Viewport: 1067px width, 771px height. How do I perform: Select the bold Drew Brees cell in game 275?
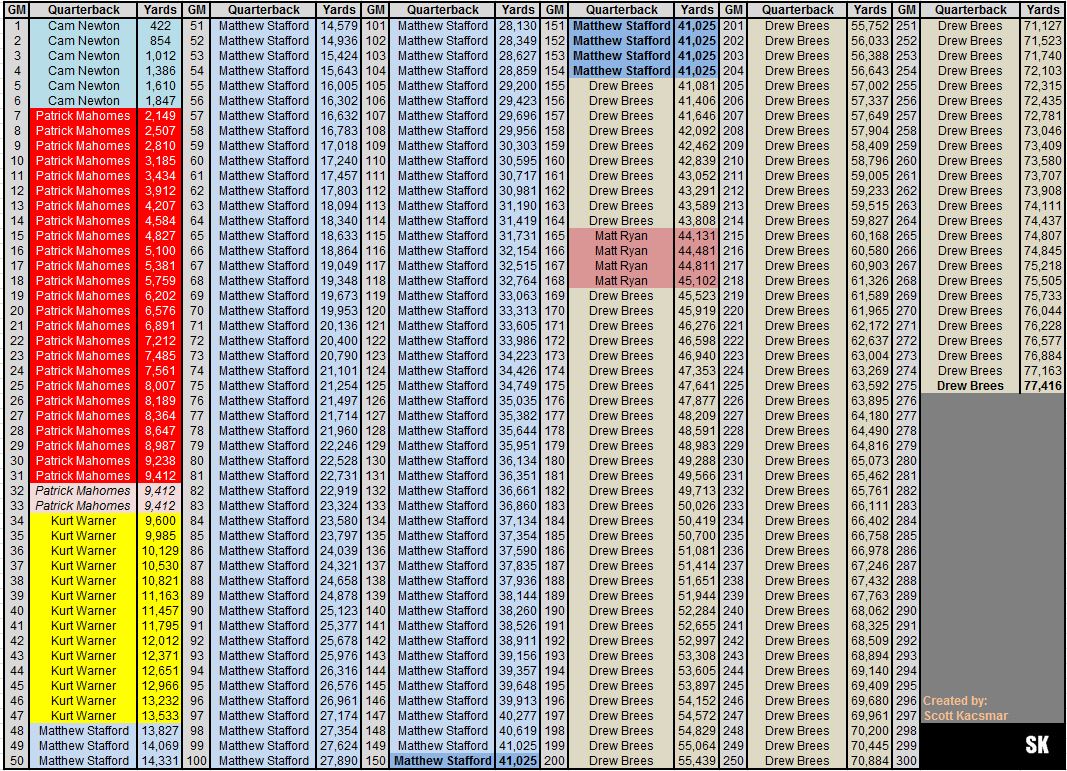click(970, 386)
